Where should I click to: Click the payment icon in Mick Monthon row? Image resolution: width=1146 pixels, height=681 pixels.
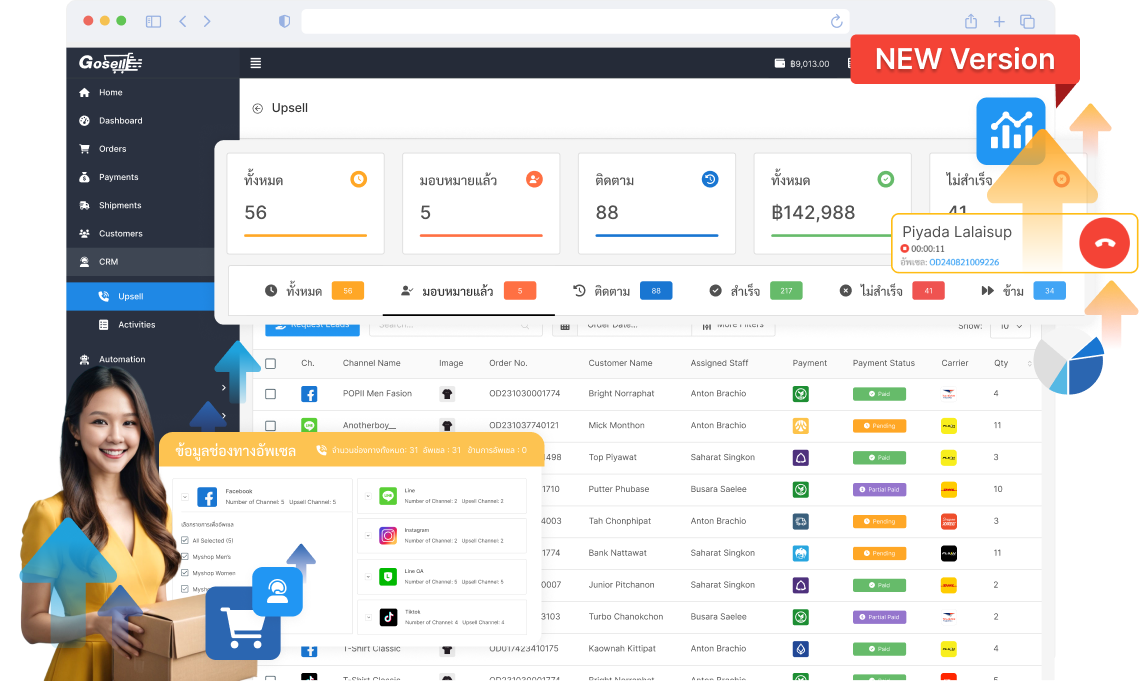point(801,425)
